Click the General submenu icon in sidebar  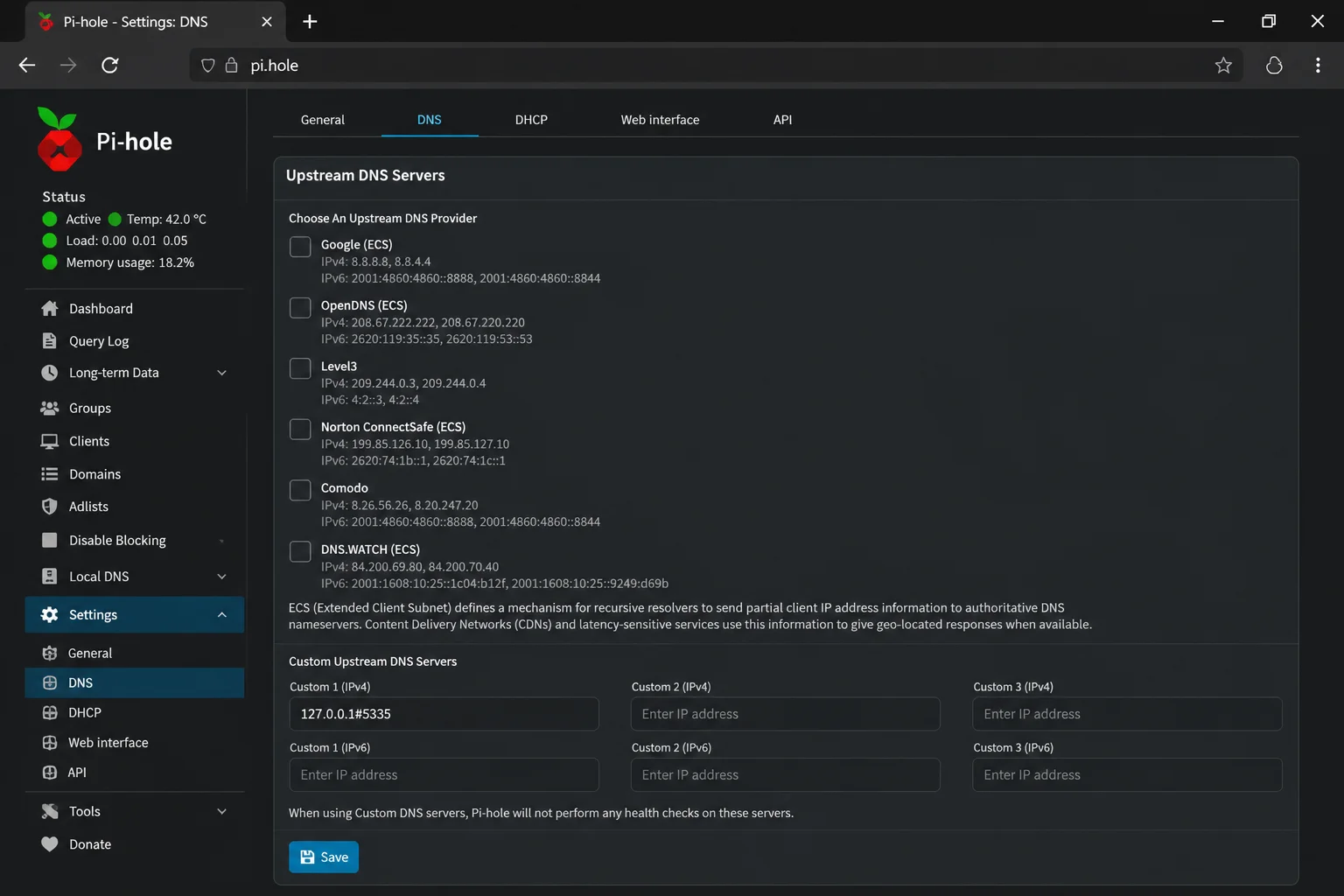[50, 653]
